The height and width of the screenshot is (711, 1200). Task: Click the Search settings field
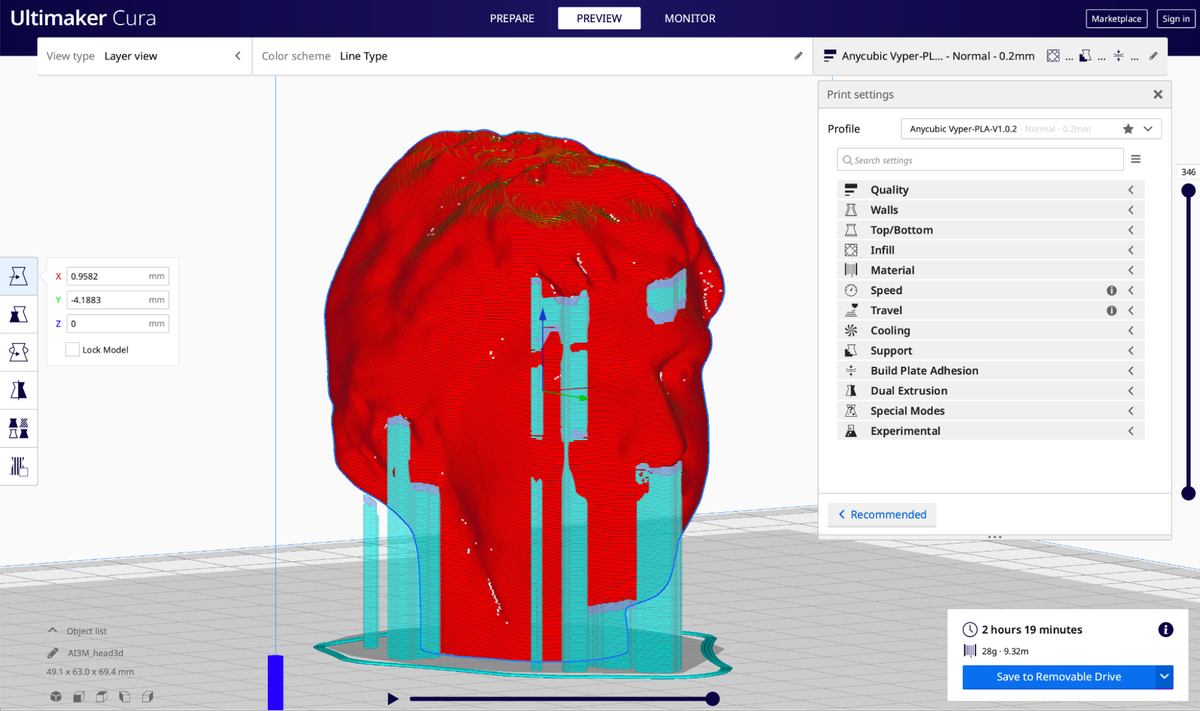click(980, 160)
